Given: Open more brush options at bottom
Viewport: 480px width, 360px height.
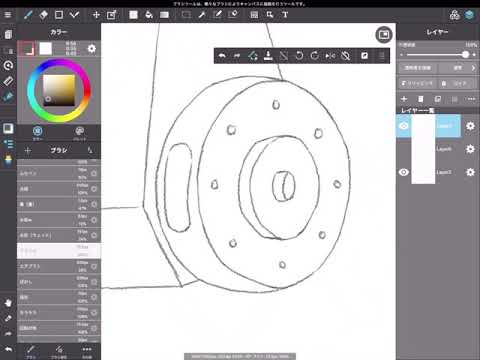Looking at the screenshot, I should point(87,351).
